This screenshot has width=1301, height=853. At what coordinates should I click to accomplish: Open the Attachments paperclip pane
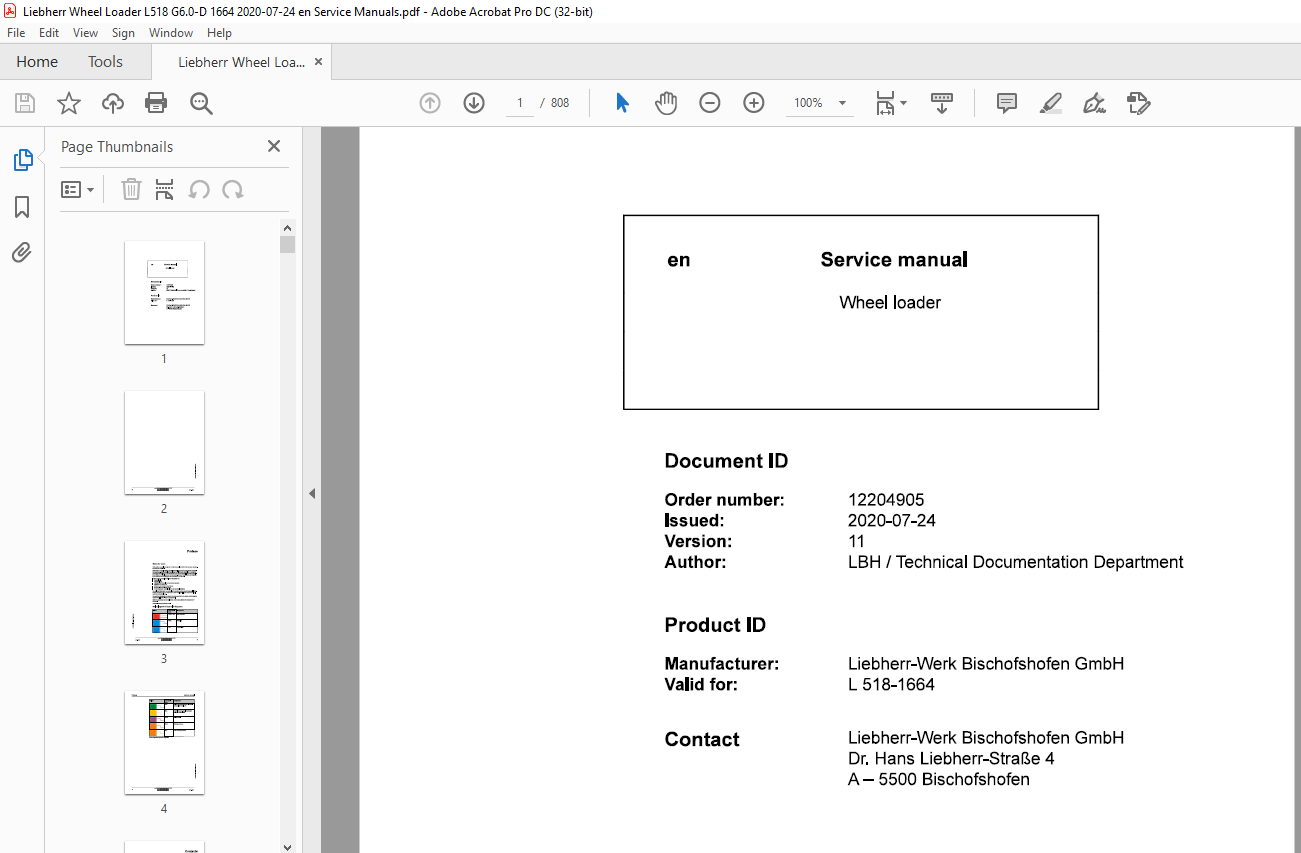(x=22, y=253)
